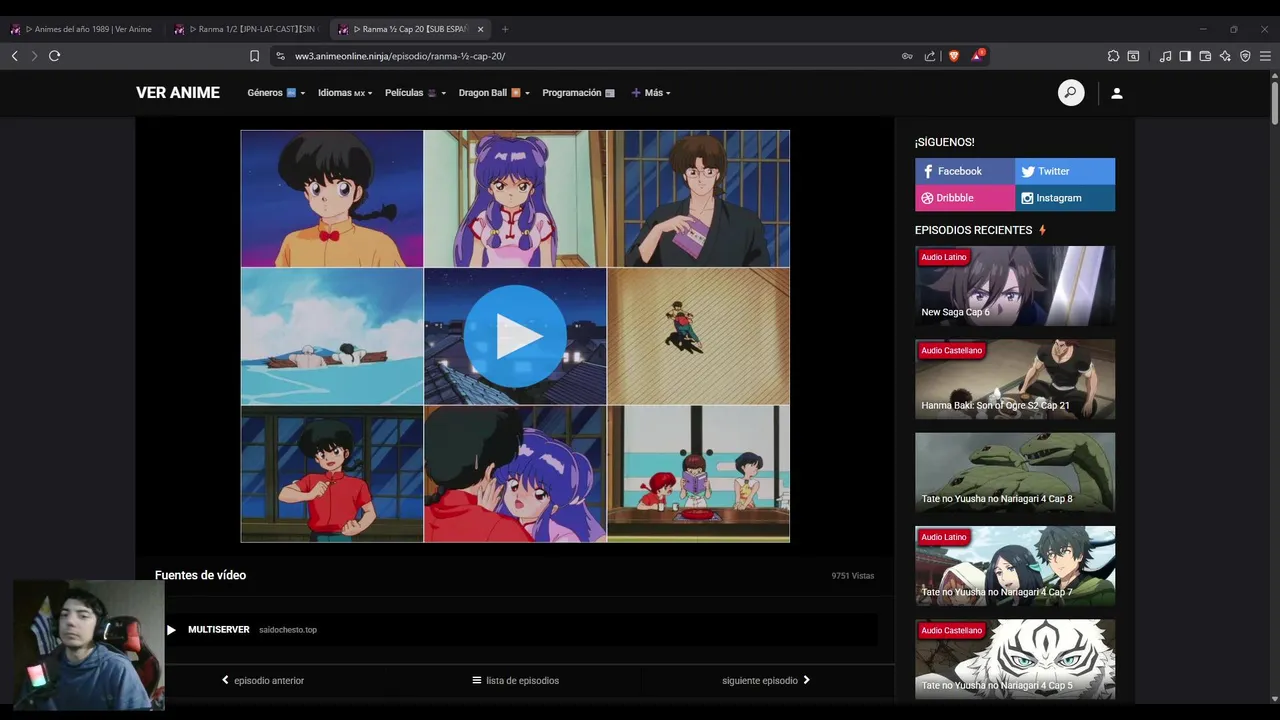This screenshot has height=720, width=1280.
Task: Open the Programación menu item
Action: coord(578,93)
